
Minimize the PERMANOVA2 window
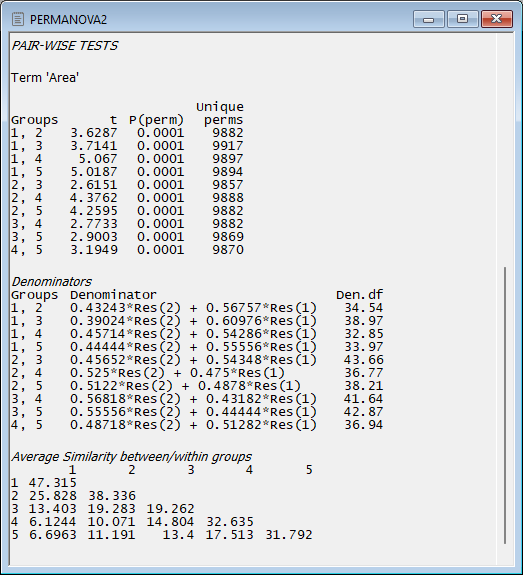click(428, 19)
